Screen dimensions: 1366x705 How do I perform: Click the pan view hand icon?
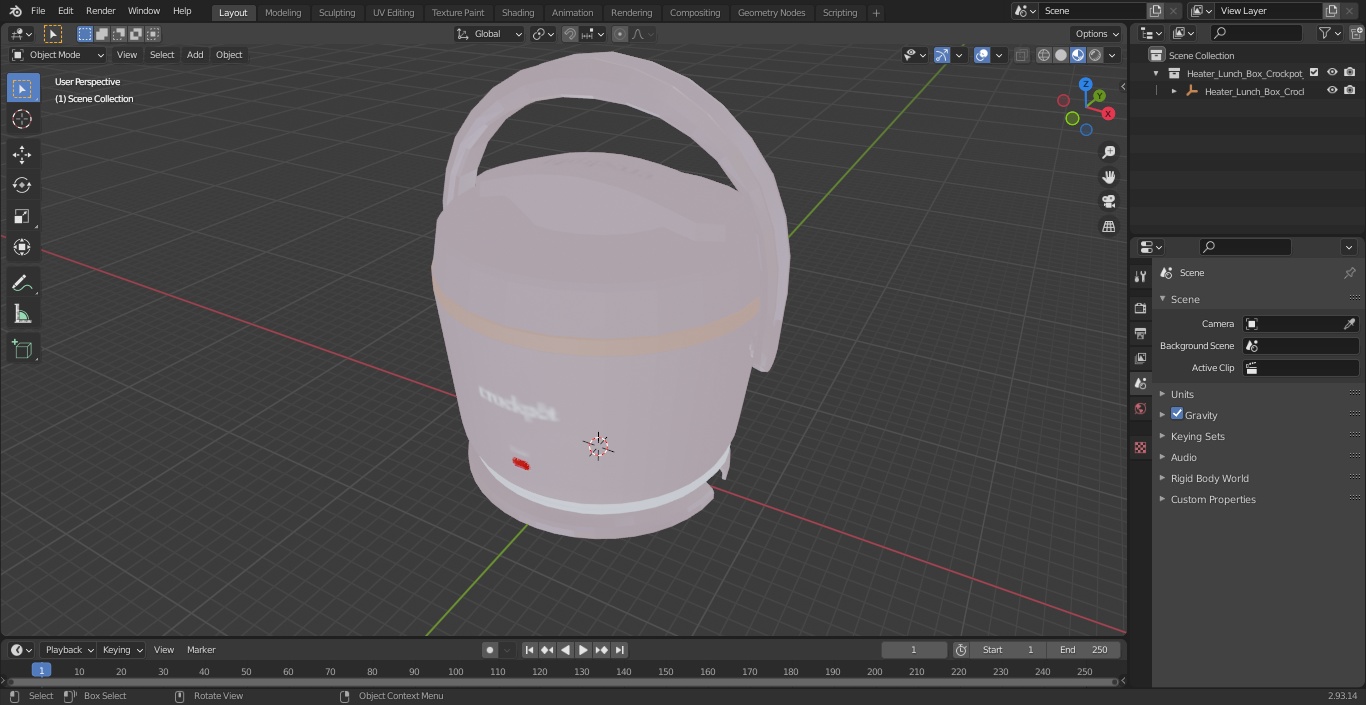click(1108, 177)
